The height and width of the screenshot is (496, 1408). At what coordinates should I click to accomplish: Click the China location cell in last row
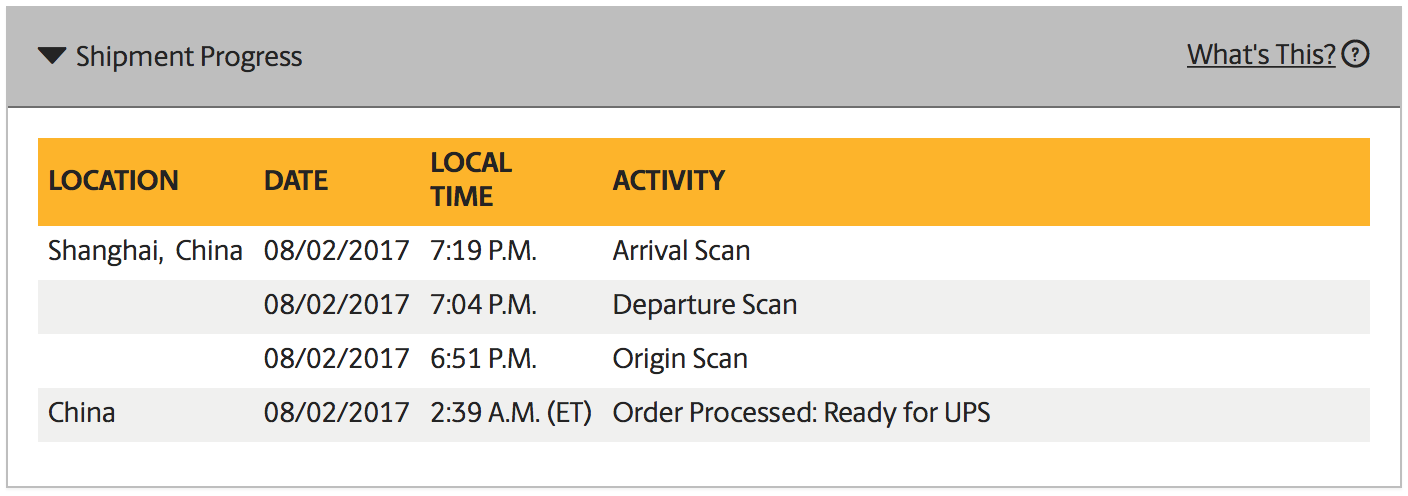[82, 413]
